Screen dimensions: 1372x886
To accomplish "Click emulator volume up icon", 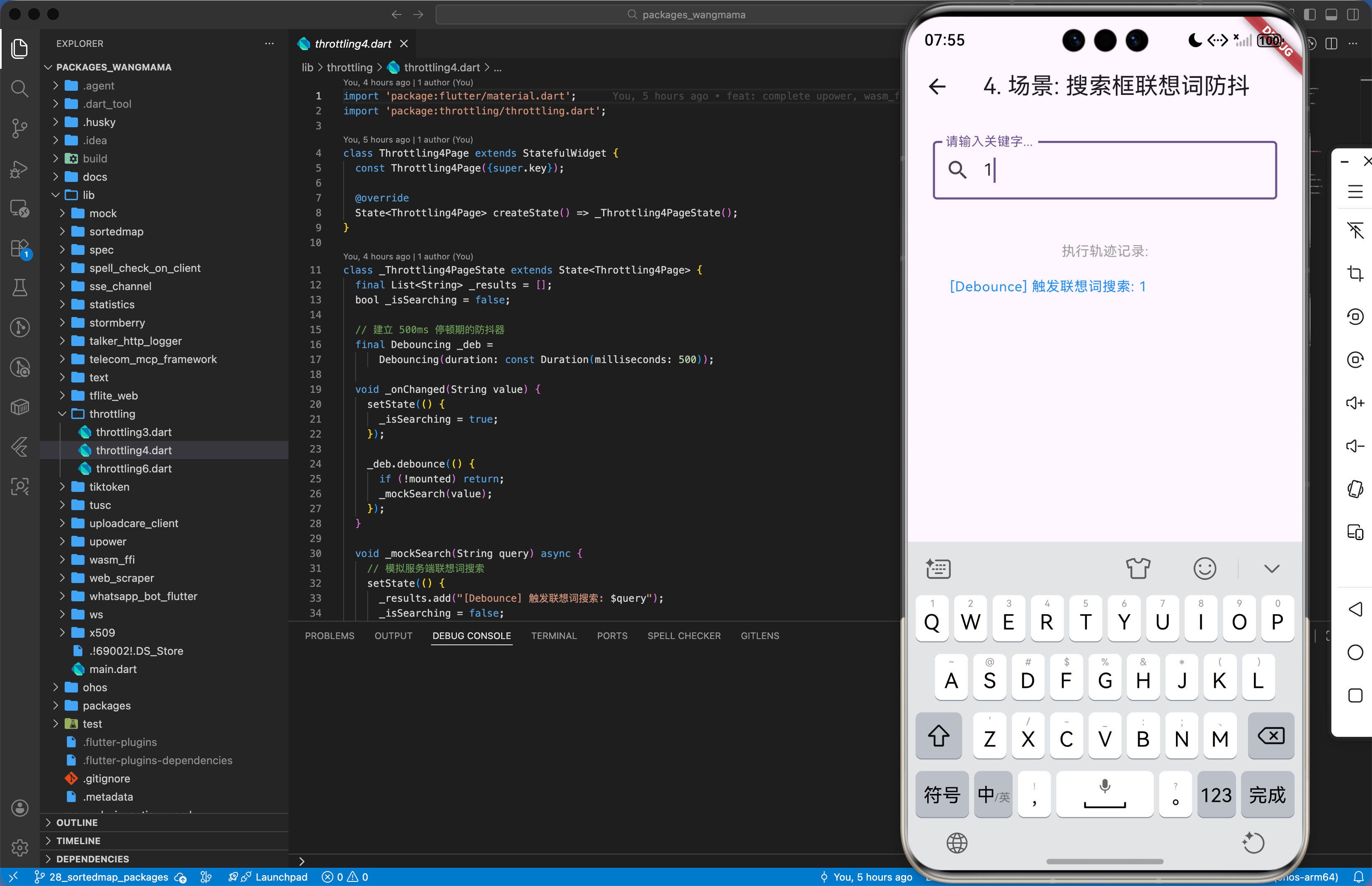I will point(1355,403).
